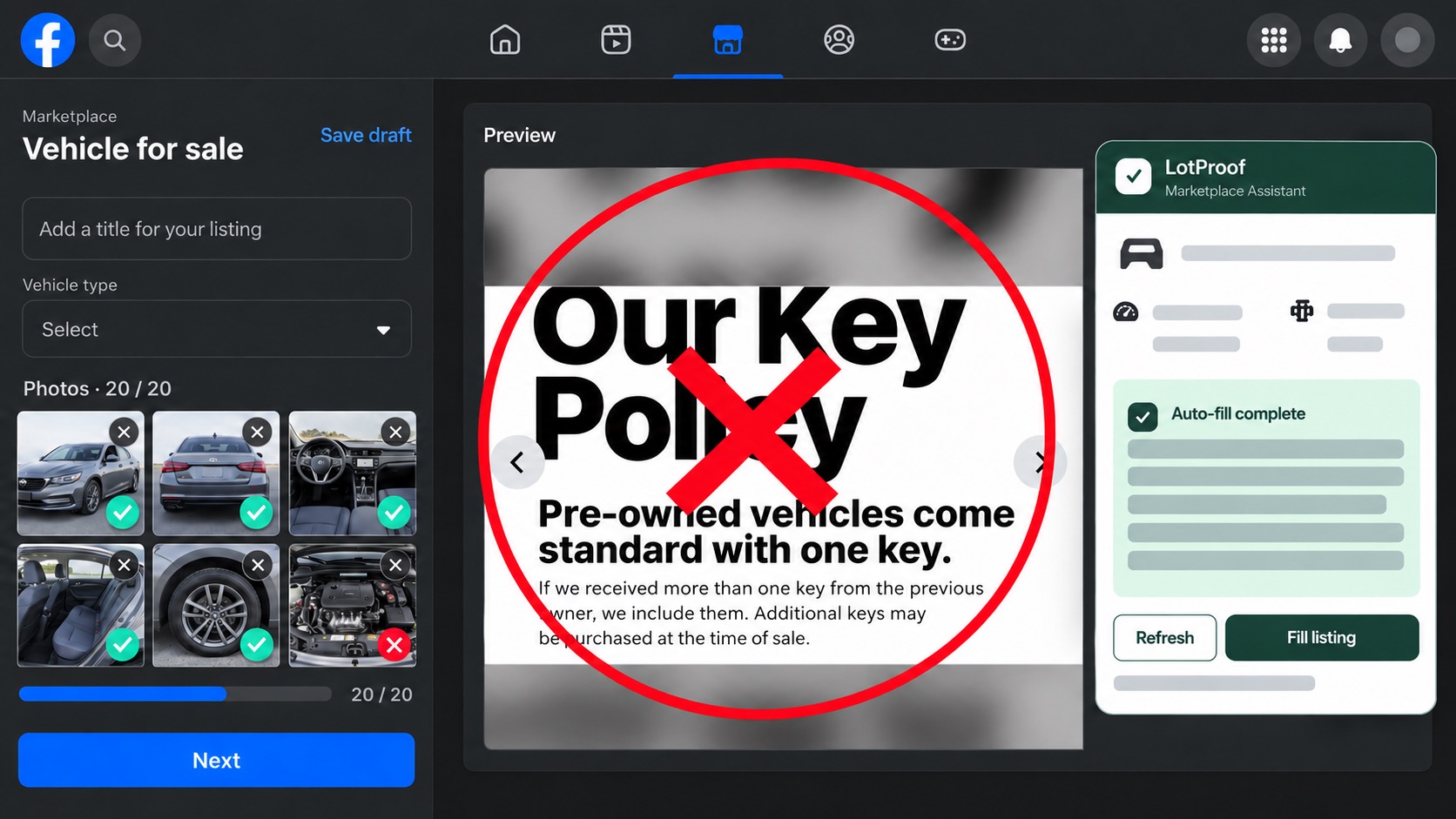Show previous preview image arrow

pyautogui.click(x=517, y=462)
